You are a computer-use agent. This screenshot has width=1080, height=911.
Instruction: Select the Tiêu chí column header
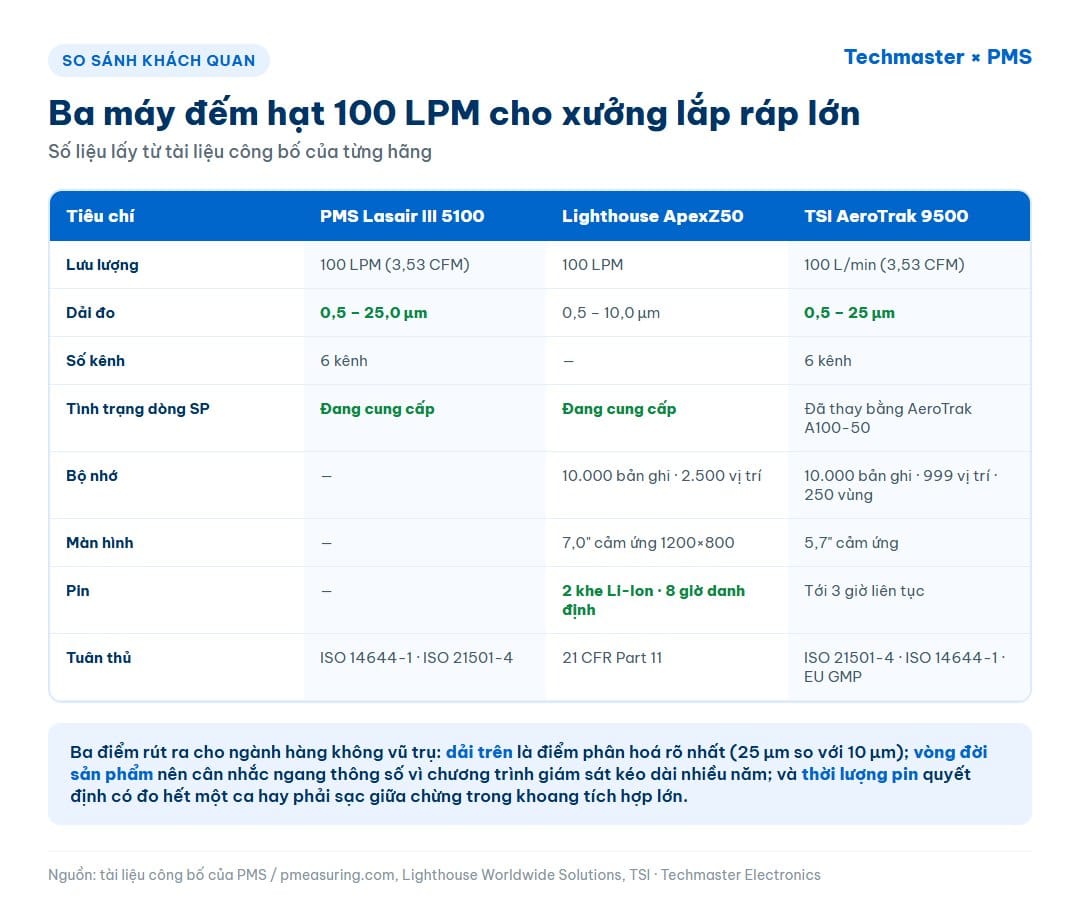[x=100, y=216]
